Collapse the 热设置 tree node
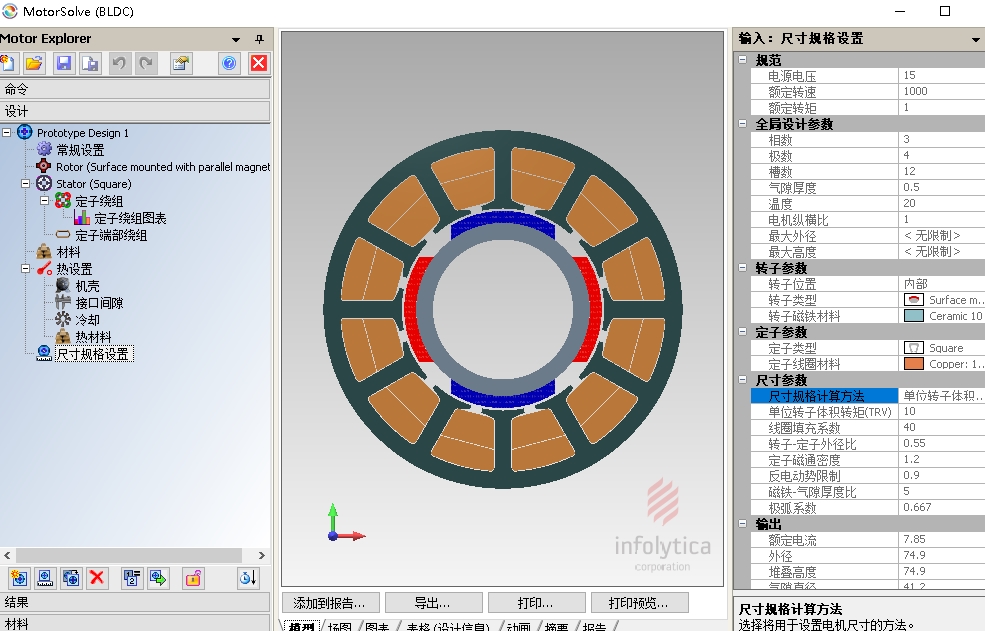The image size is (985, 631). 26,268
